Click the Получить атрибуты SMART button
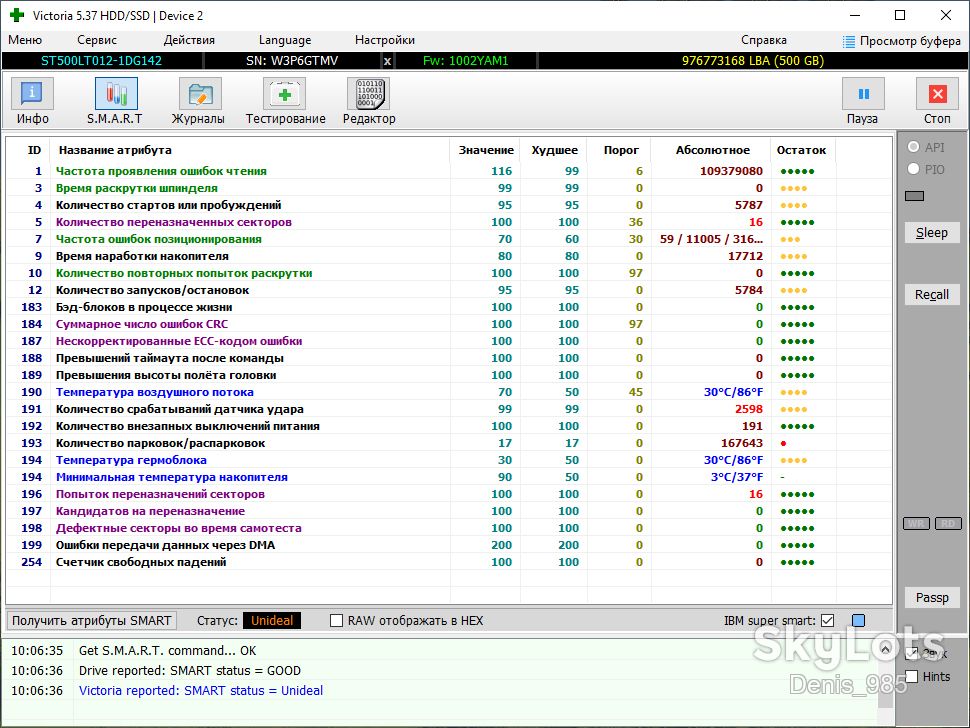The width and height of the screenshot is (970, 728). click(x=92, y=620)
